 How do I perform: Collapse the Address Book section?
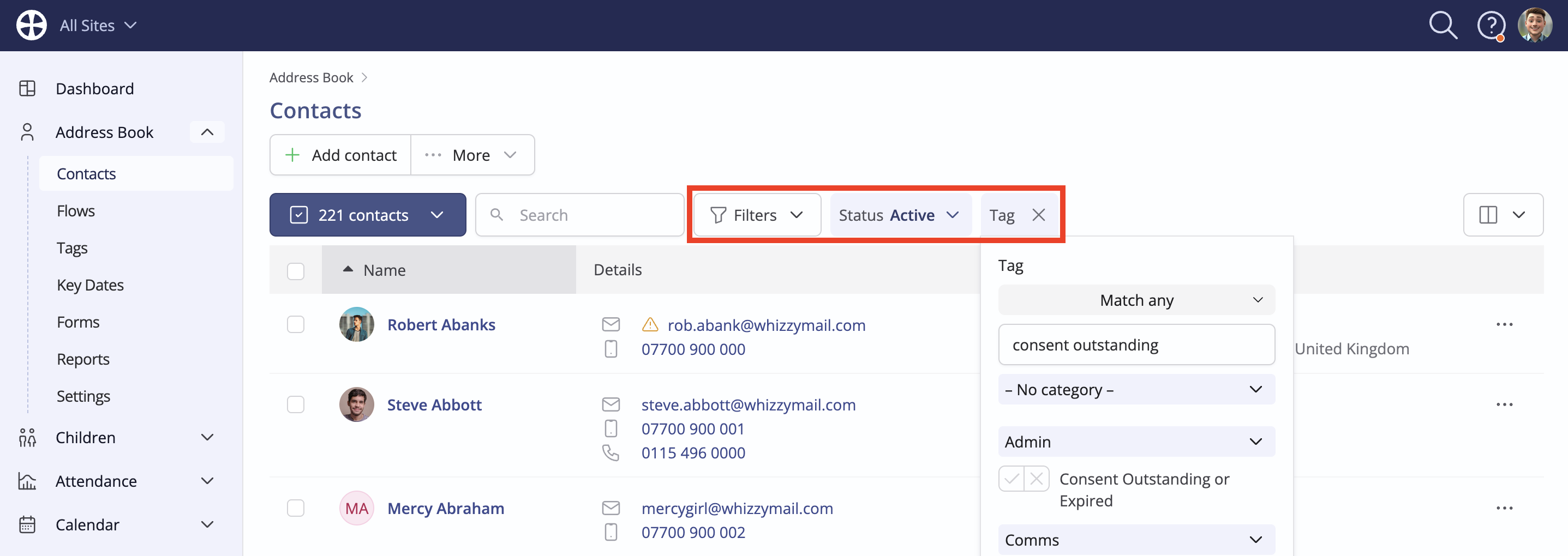coord(207,132)
